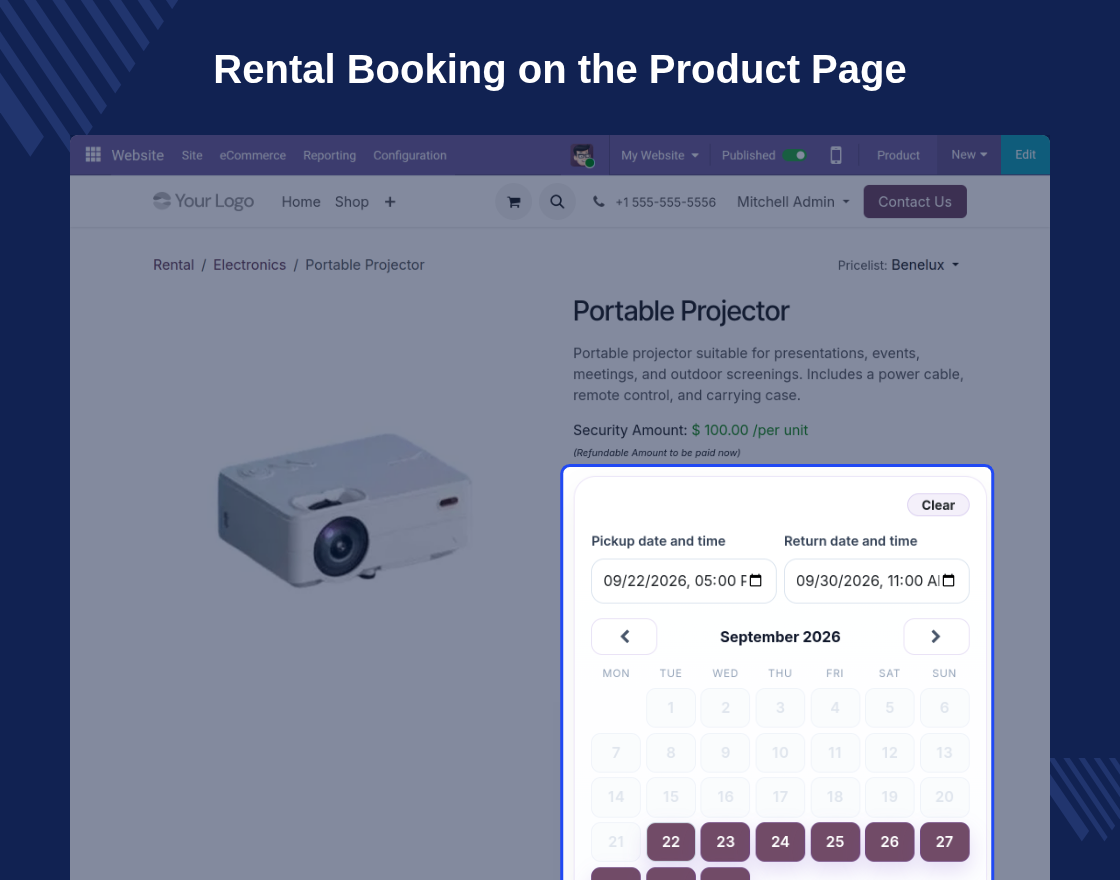The height and width of the screenshot is (880, 1120).
Task: Open the eCommerce menu
Action: tap(253, 155)
